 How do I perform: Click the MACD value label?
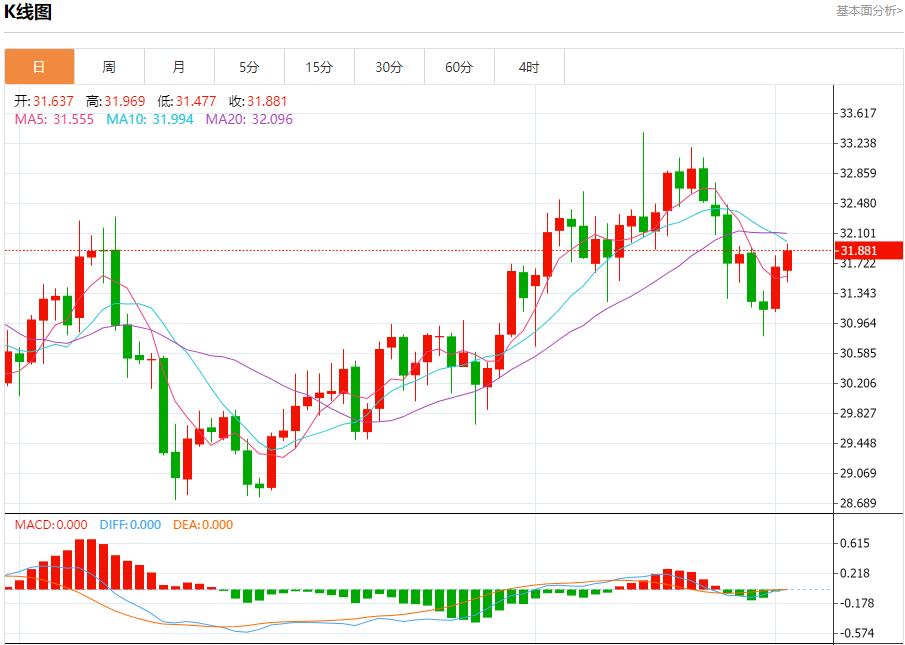(x=50, y=524)
